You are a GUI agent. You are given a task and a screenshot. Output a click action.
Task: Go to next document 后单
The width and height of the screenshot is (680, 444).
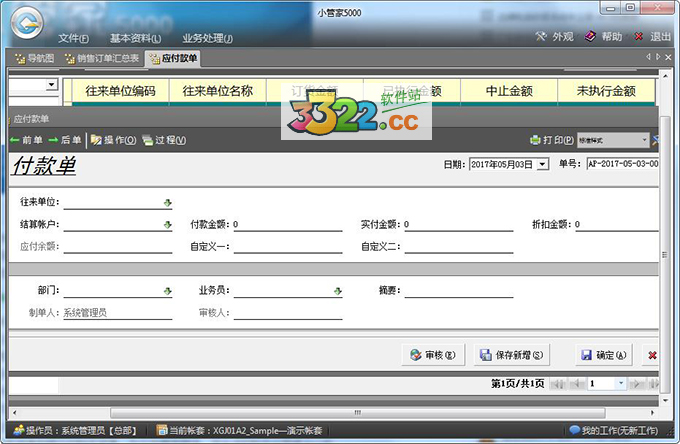pos(65,140)
